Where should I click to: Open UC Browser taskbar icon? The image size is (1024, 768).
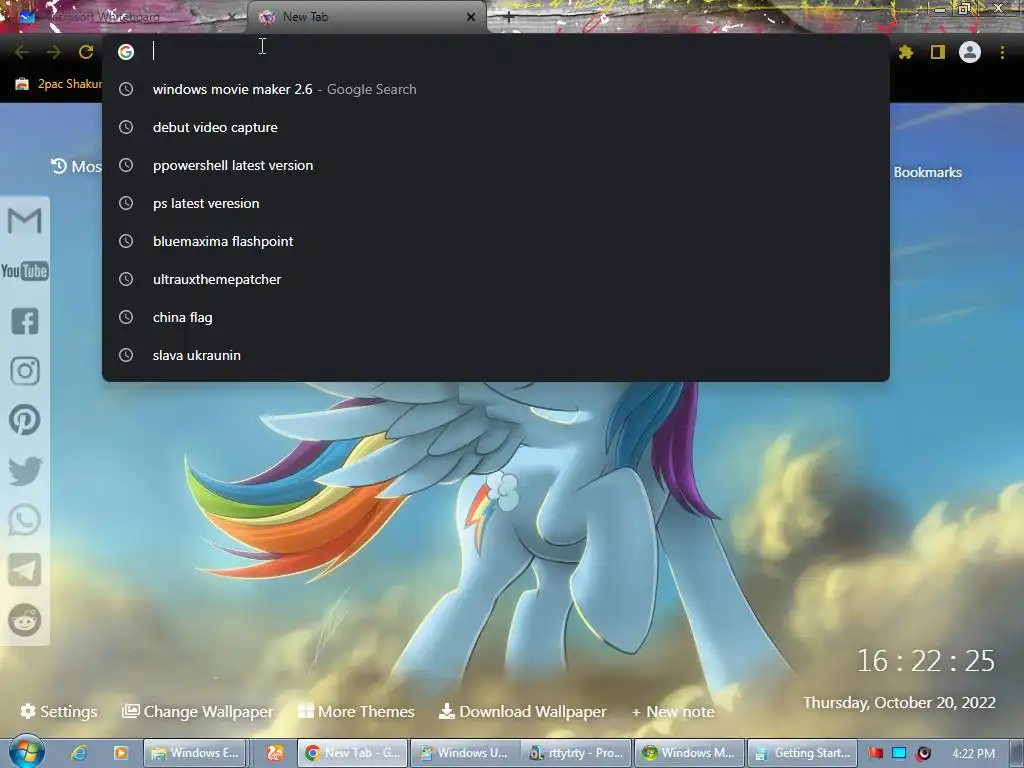pyautogui.click(x=274, y=753)
